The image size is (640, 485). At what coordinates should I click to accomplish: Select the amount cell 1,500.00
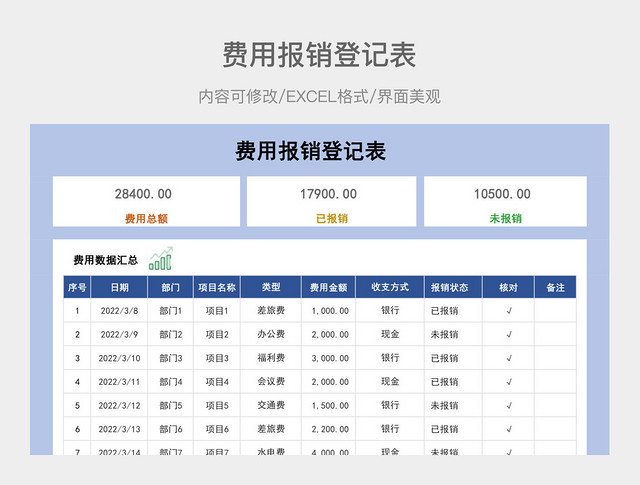pyautogui.click(x=330, y=405)
